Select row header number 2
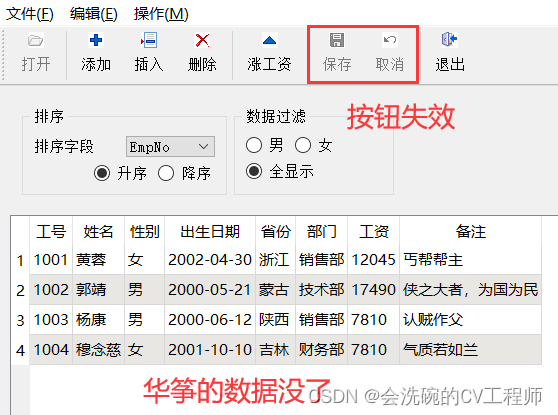 [20, 290]
